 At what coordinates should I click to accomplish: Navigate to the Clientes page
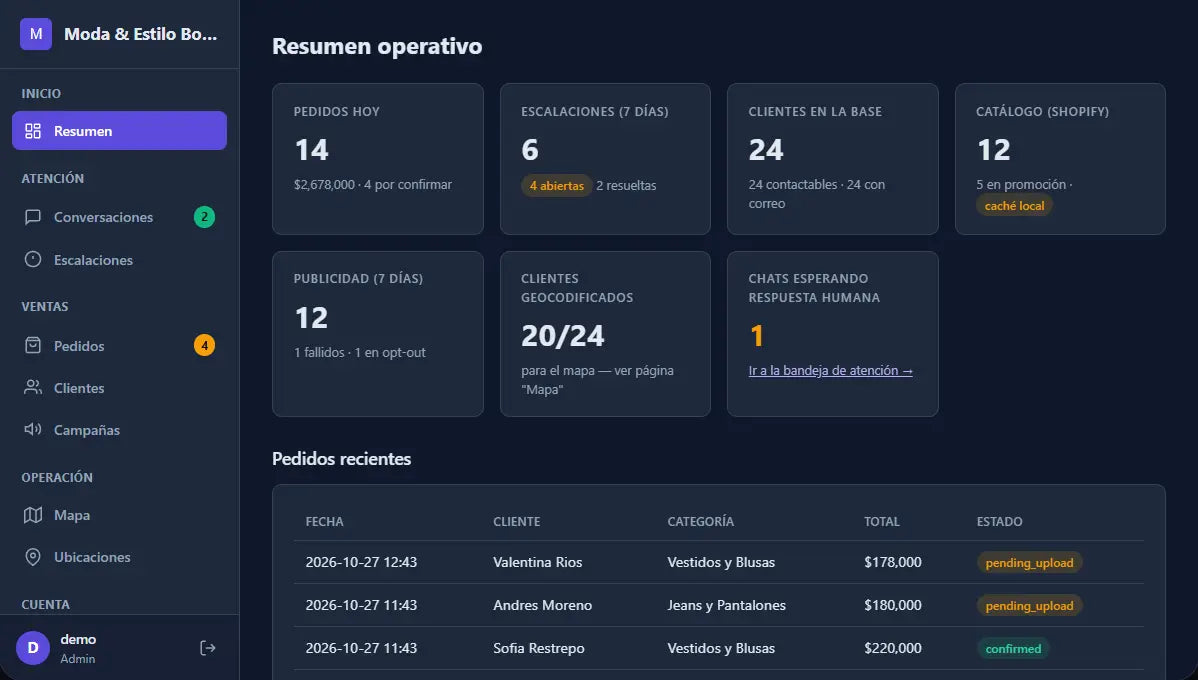(119, 387)
